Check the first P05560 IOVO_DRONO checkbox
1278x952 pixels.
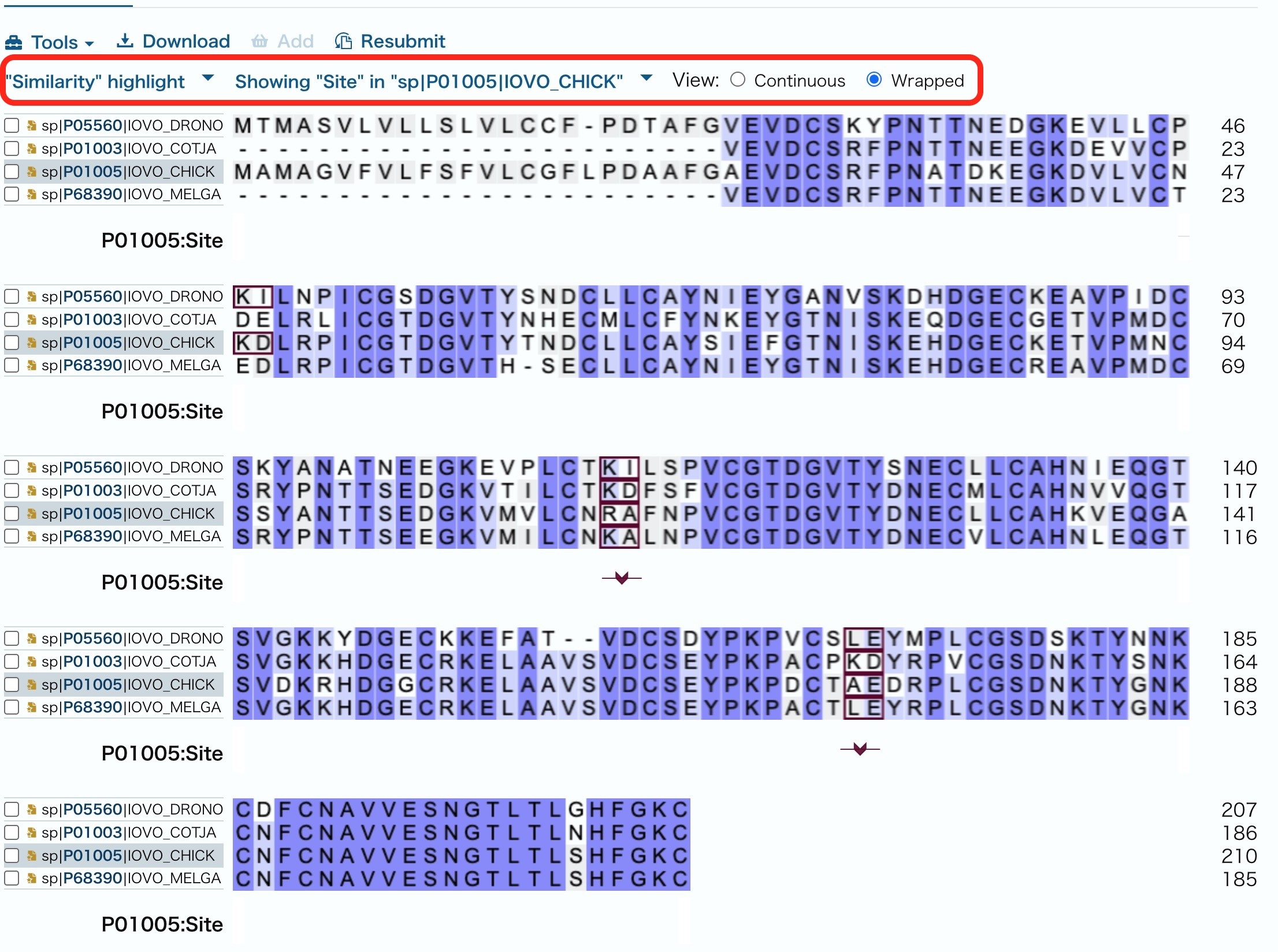coord(12,125)
